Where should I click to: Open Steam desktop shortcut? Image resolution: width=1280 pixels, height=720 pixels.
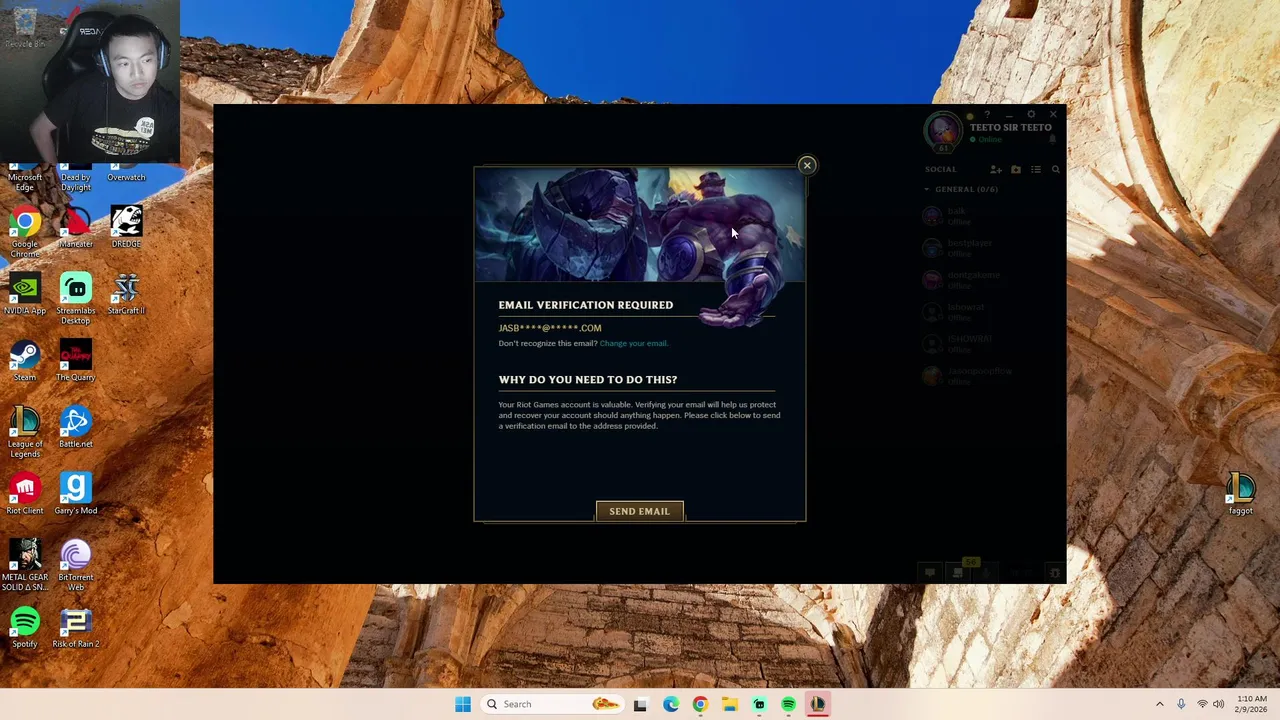tap(25, 361)
